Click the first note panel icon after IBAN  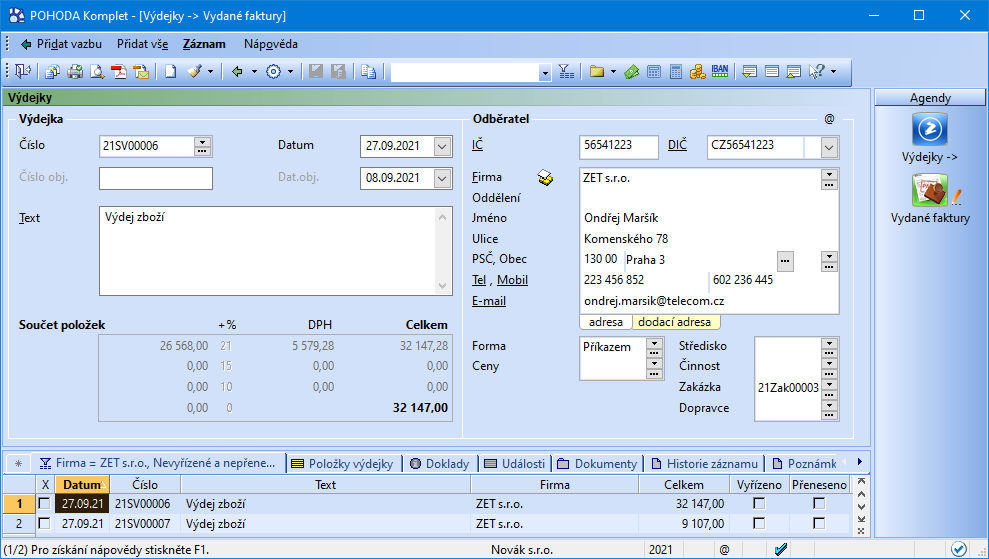tap(749, 72)
